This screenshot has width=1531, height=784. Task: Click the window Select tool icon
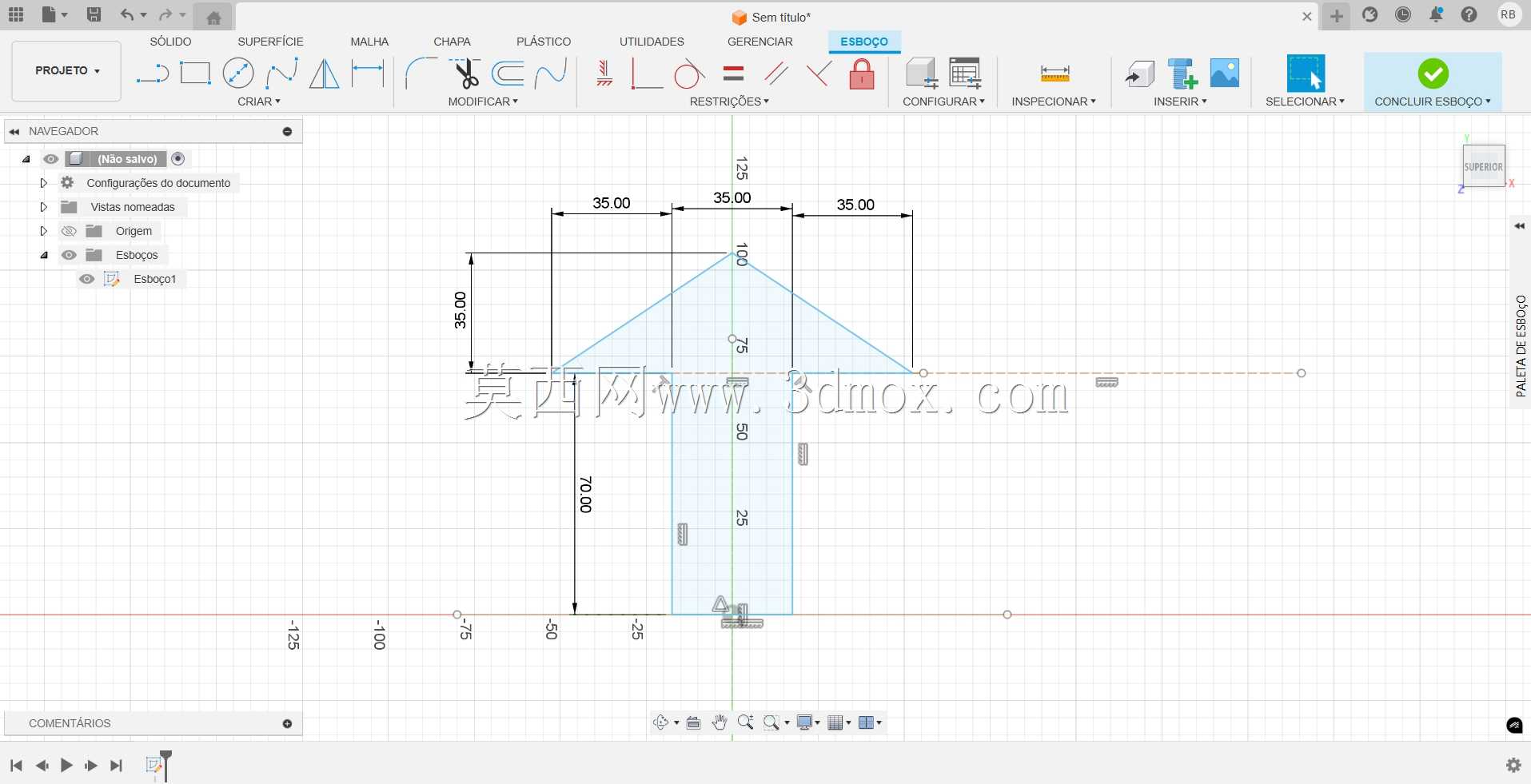[1306, 74]
